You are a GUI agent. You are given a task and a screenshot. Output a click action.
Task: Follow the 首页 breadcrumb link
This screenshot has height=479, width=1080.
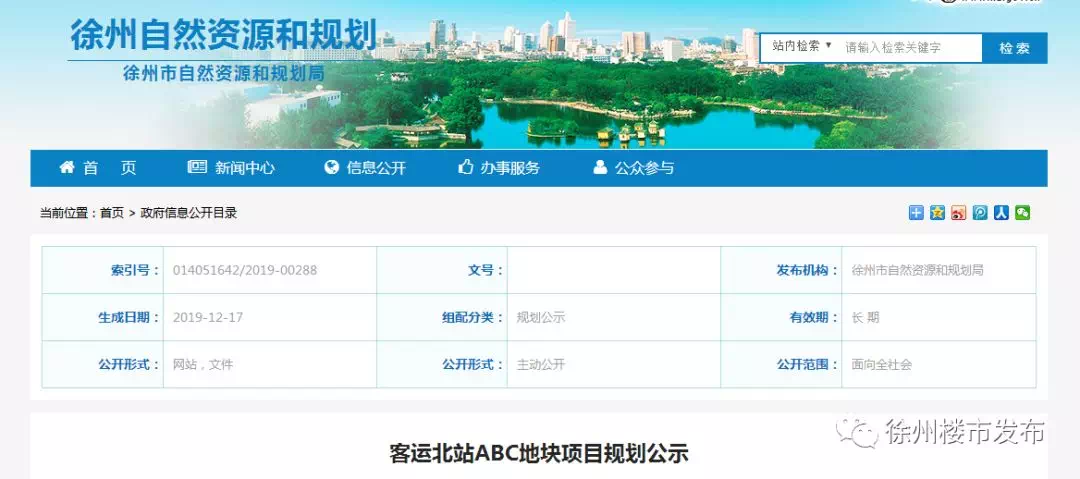click(x=112, y=213)
